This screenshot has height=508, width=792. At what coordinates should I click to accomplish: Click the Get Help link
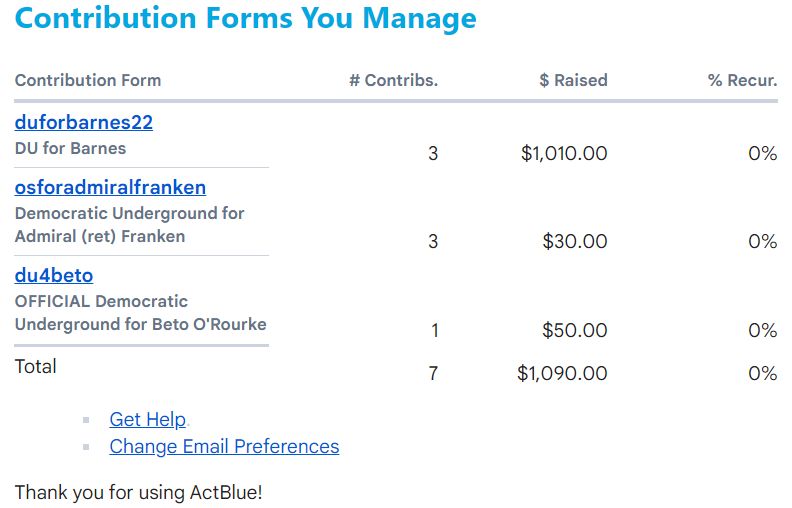(x=148, y=419)
